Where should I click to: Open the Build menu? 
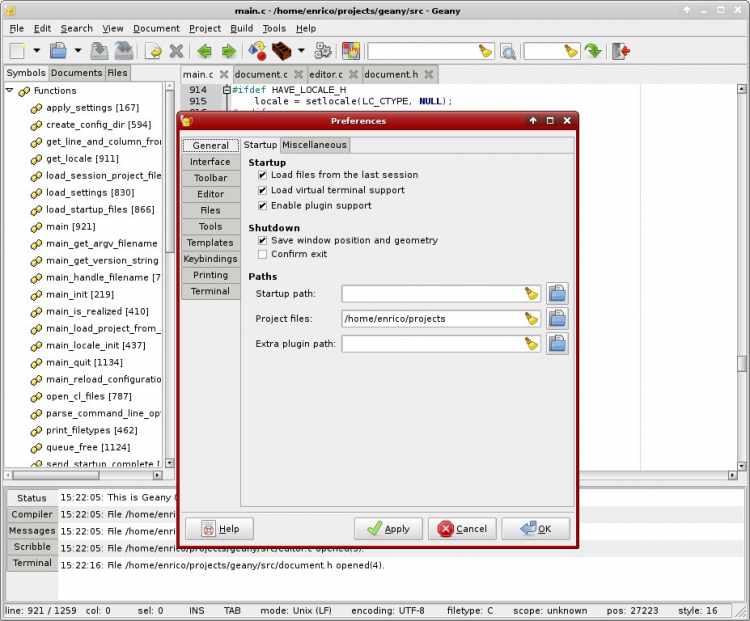coord(242,28)
